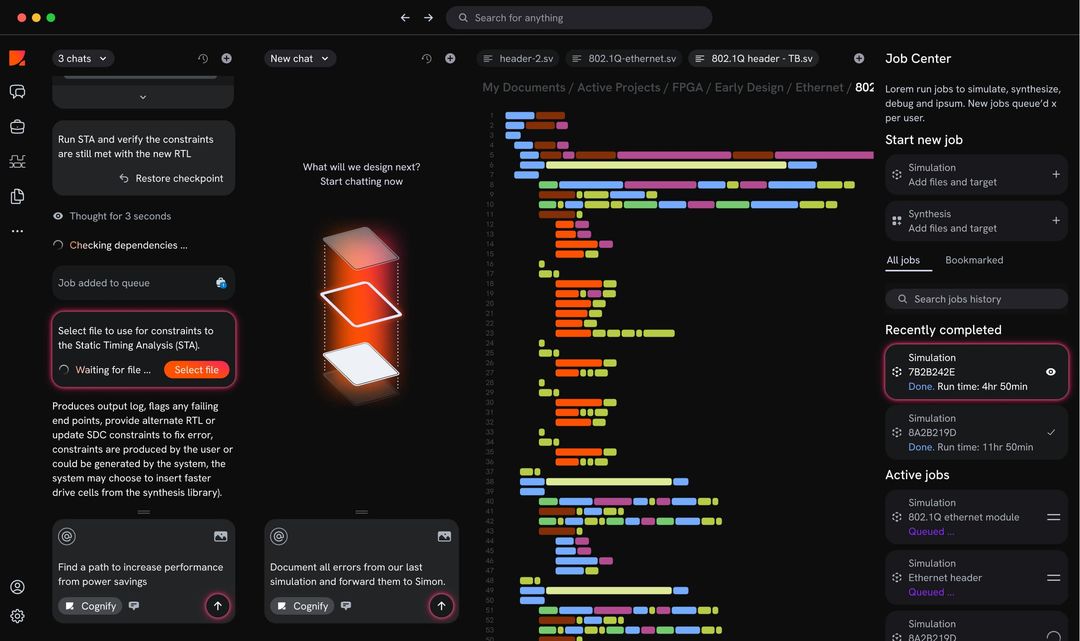Viewport: 1080px width, 641px height.
Task: Click Restore checkpoint
Action: [x=172, y=178]
